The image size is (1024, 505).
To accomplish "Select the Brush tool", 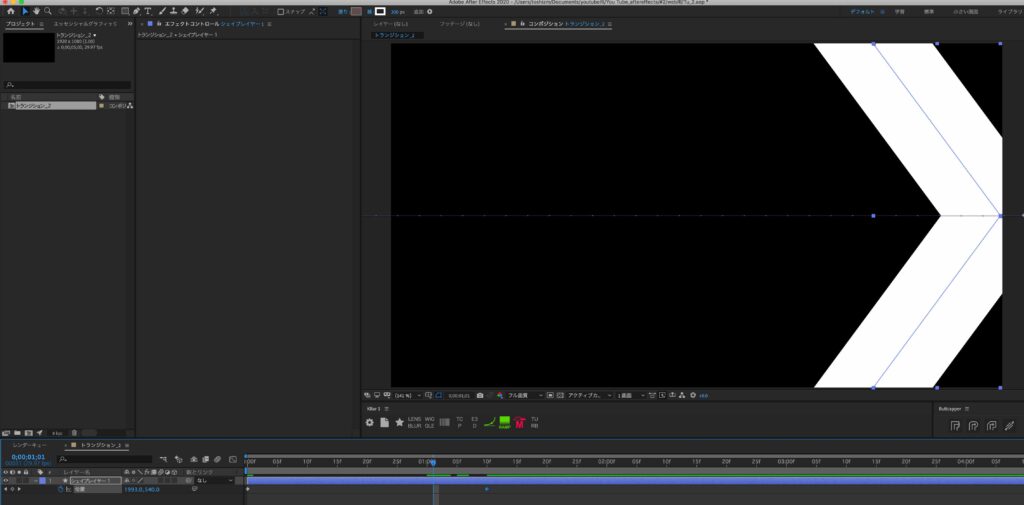I will point(163,11).
